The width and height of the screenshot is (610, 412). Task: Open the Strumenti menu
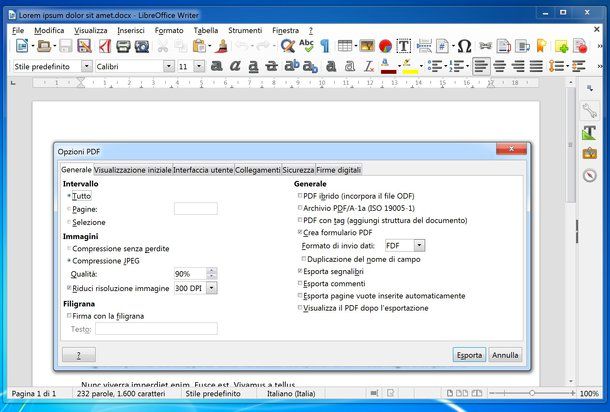click(244, 31)
